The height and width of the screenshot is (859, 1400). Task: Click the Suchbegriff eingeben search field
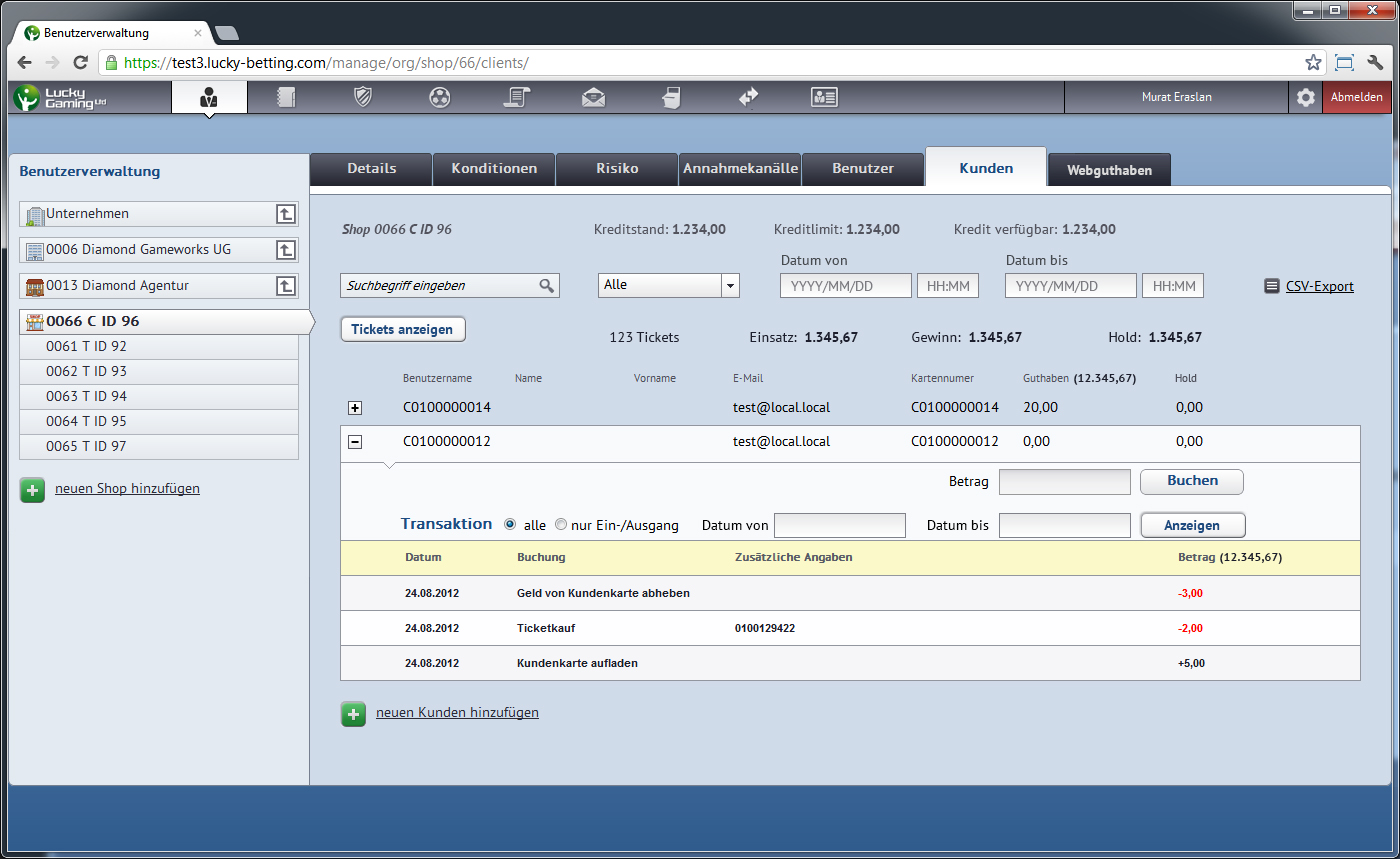click(x=450, y=285)
